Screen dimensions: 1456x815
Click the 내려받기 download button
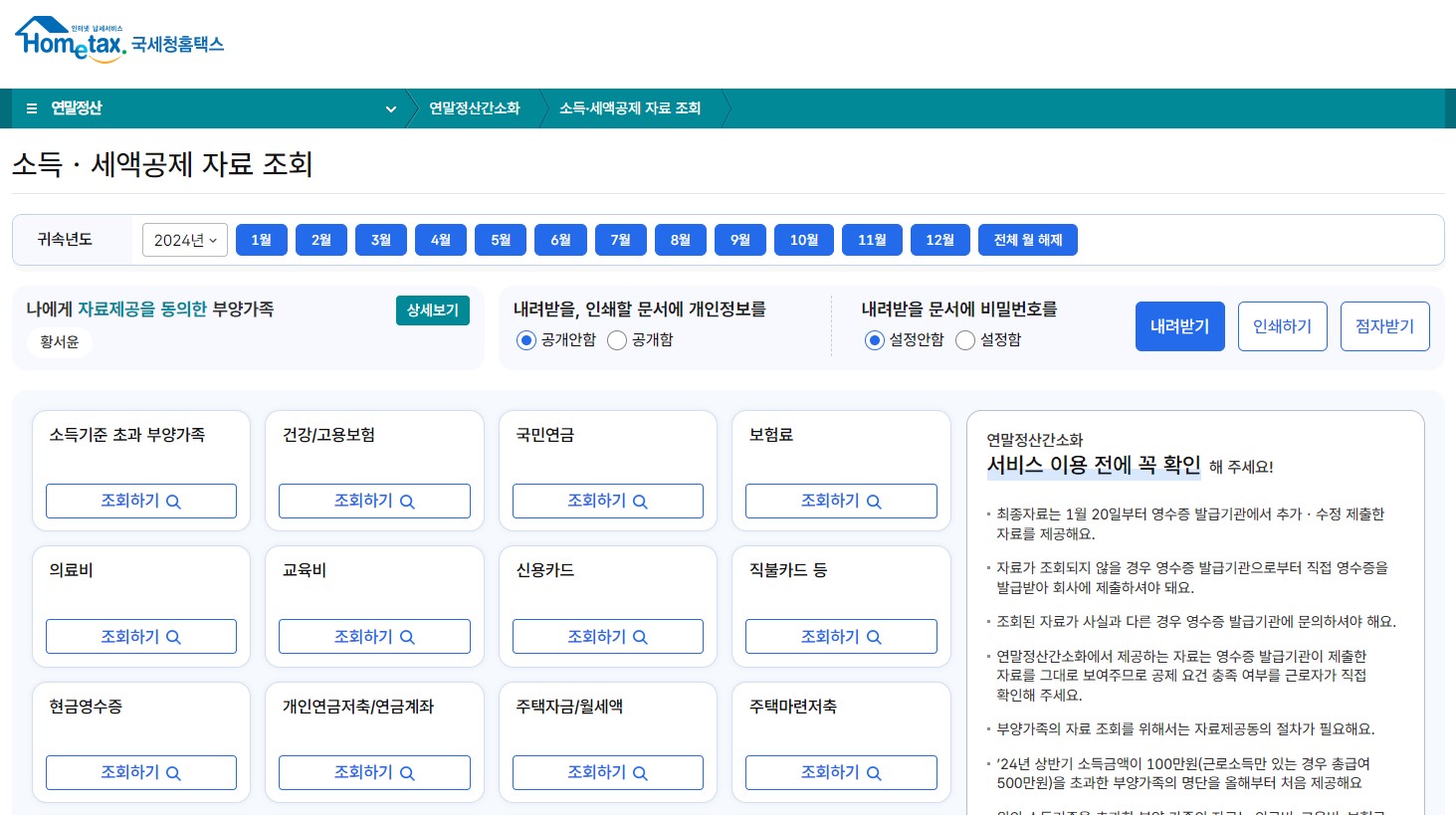[x=1179, y=325]
